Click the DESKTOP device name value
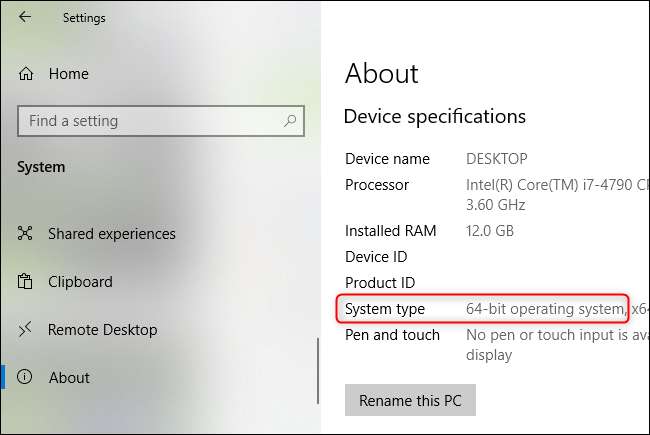 (x=497, y=159)
